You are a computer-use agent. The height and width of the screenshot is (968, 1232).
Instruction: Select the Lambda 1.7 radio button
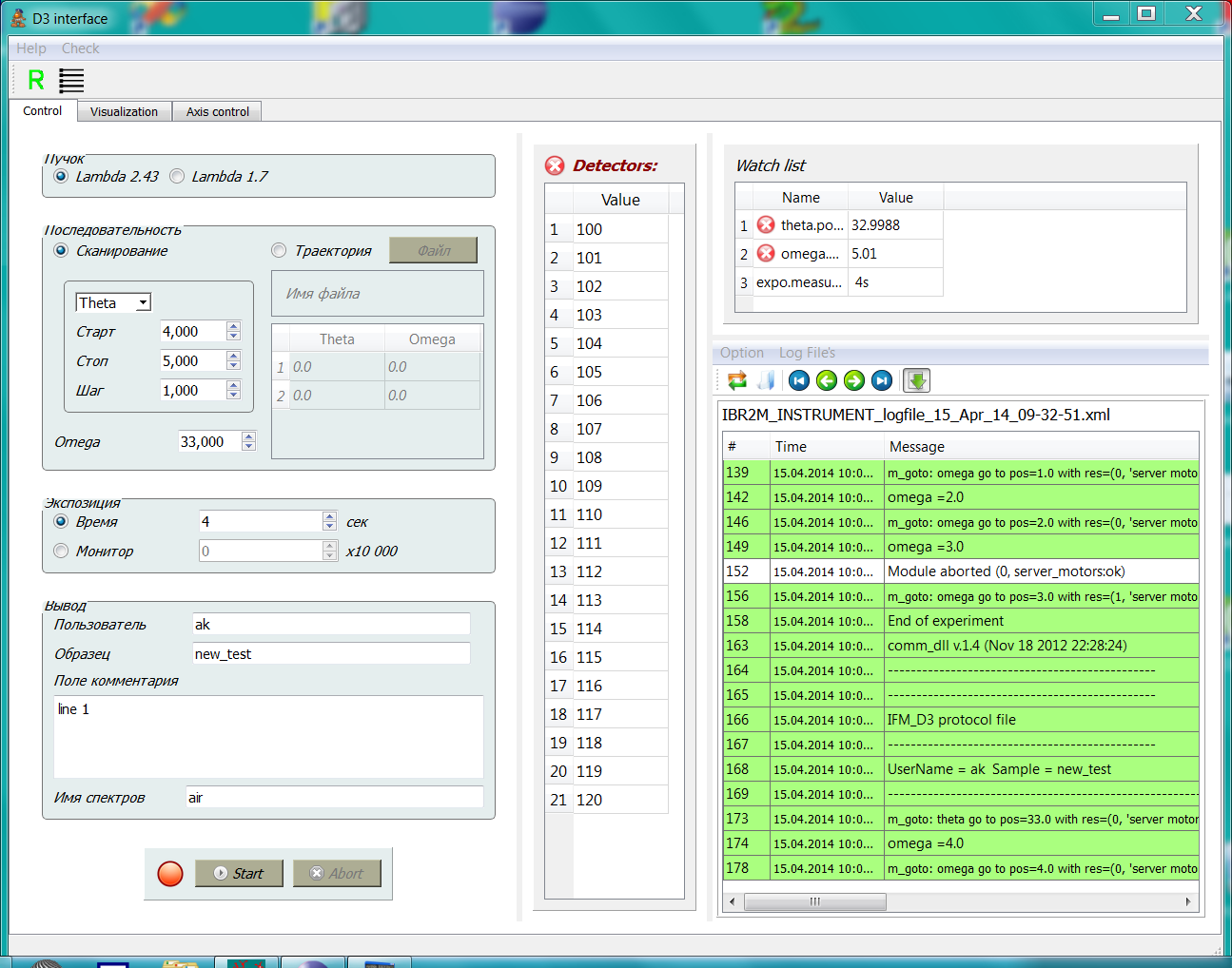pyautogui.click(x=177, y=176)
